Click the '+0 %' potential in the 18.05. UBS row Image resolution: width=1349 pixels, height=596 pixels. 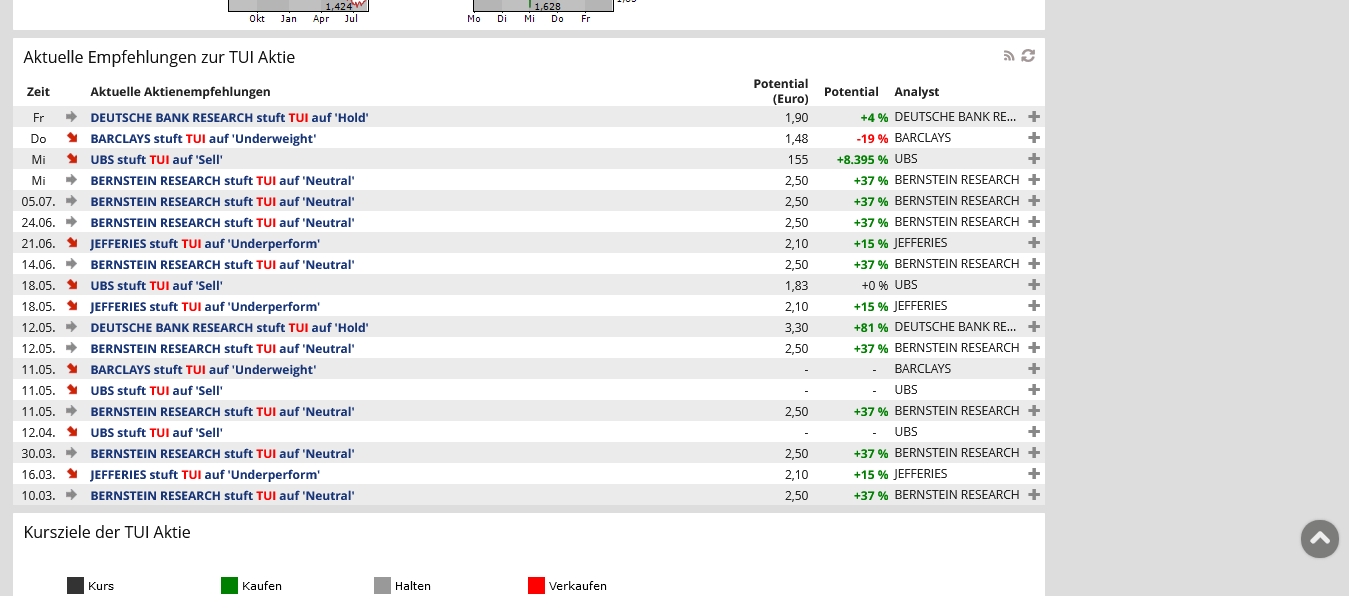coord(875,286)
